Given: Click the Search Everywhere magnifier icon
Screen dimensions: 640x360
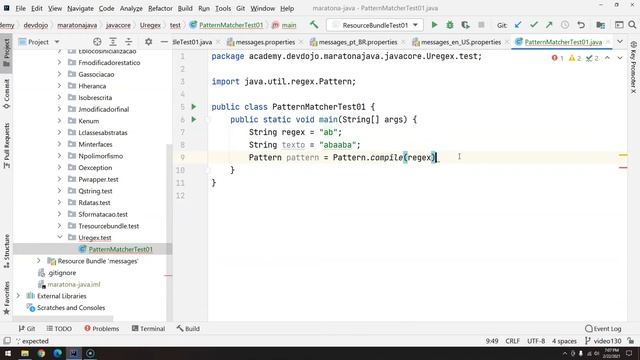Looking at the screenshot, I should point(632,25).
